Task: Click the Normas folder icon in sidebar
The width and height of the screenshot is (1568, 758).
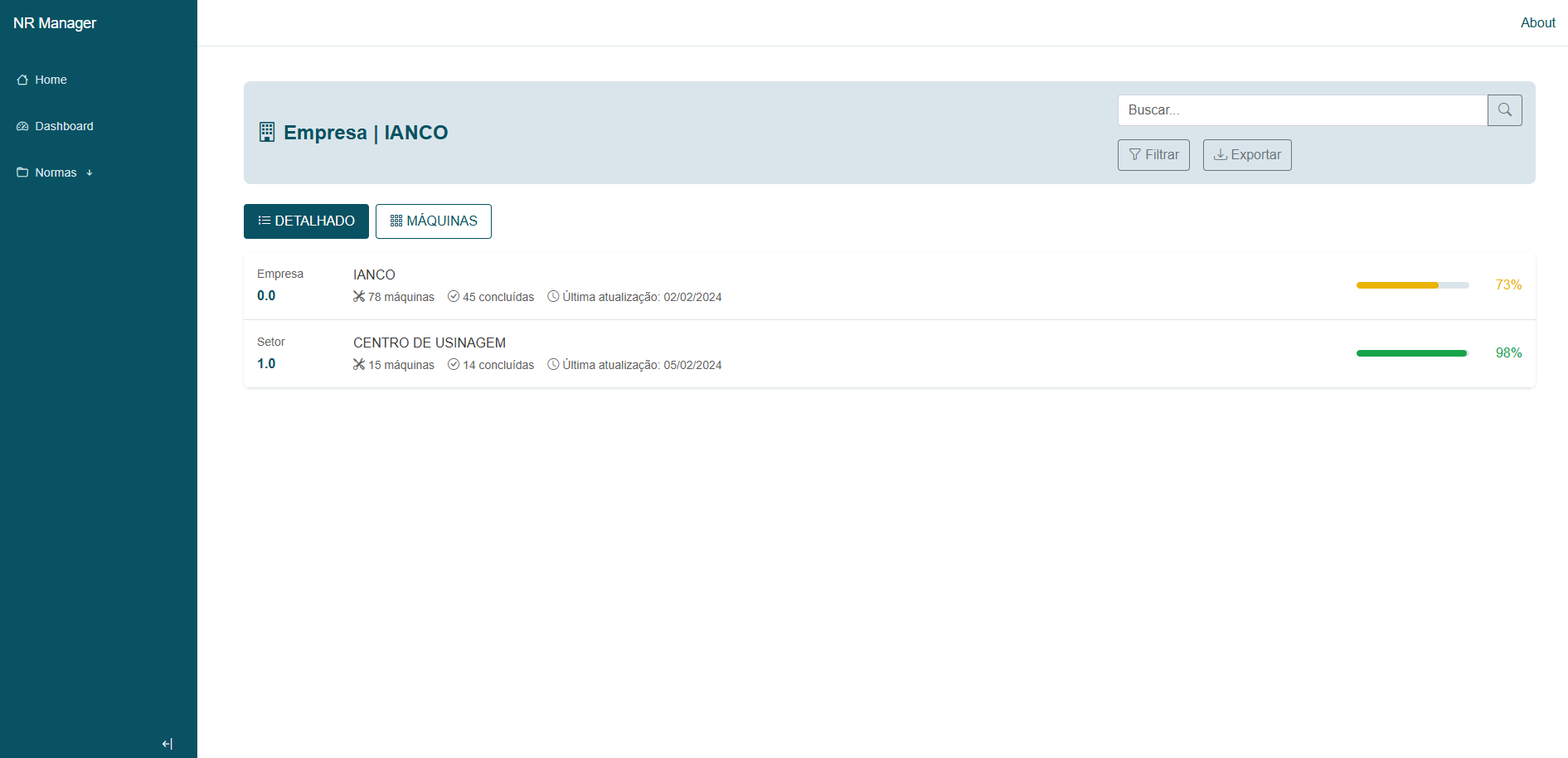Action: [22, 173]
